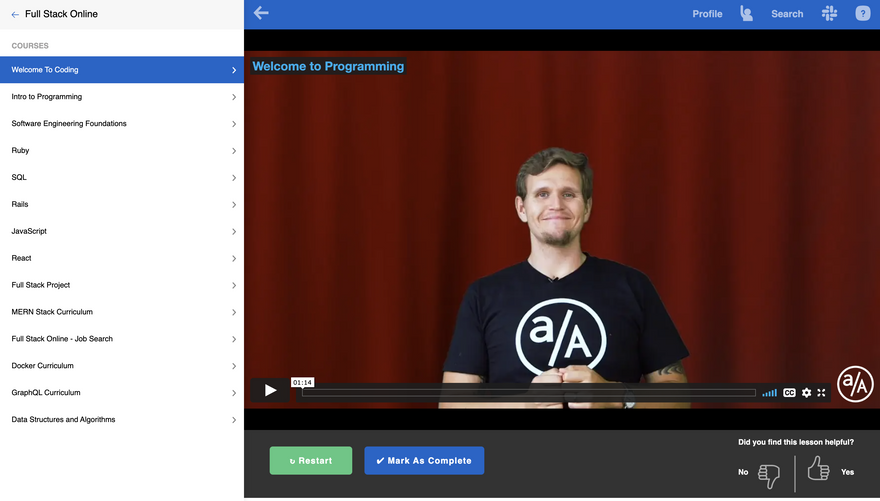Expand the JavaScript course chevron

pyautogui.click(x=234, y=232)
